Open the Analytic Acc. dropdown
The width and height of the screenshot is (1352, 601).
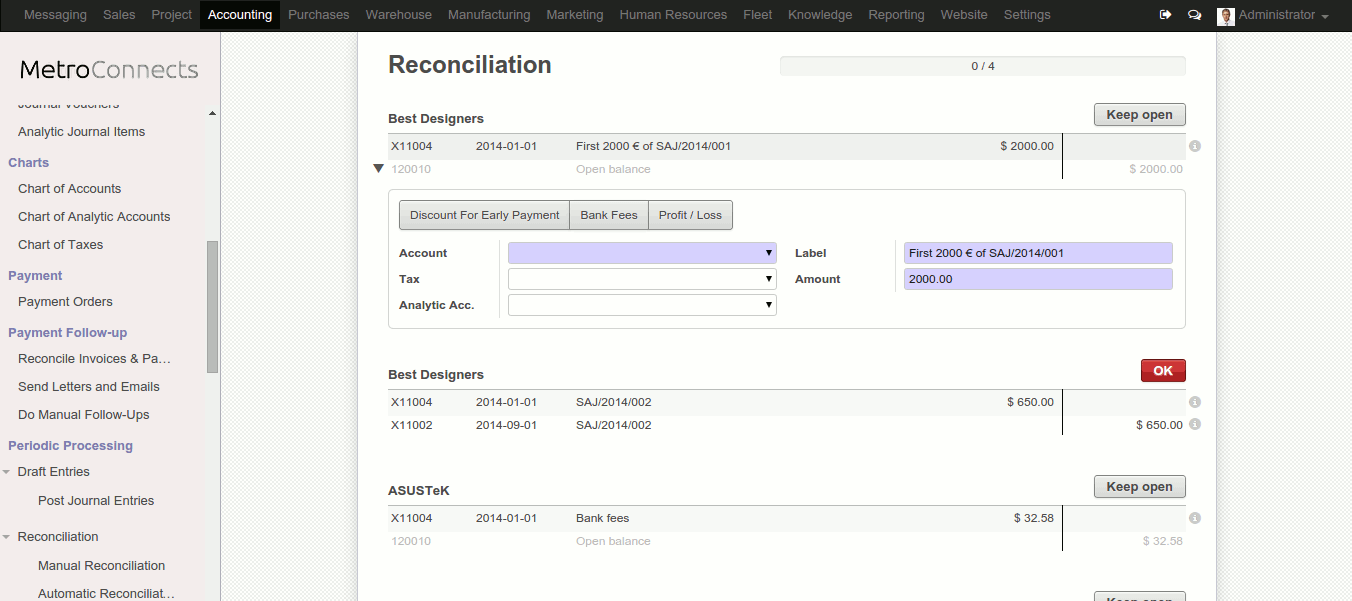(642, 305)
